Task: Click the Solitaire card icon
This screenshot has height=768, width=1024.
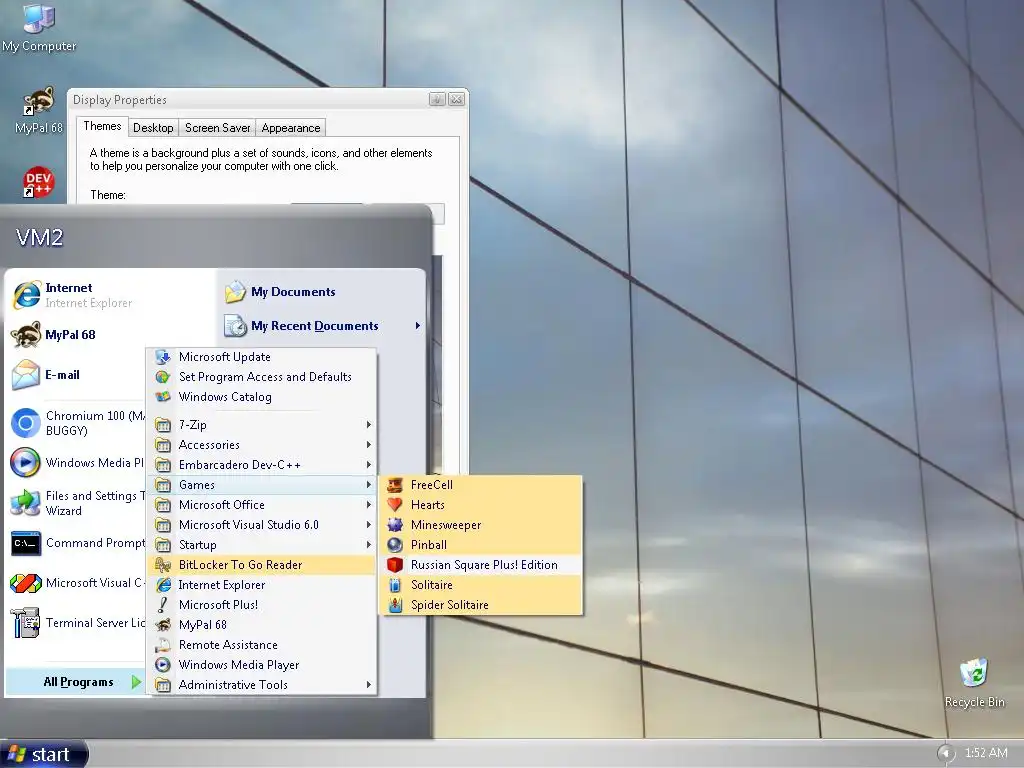Action: click(394, 585)
